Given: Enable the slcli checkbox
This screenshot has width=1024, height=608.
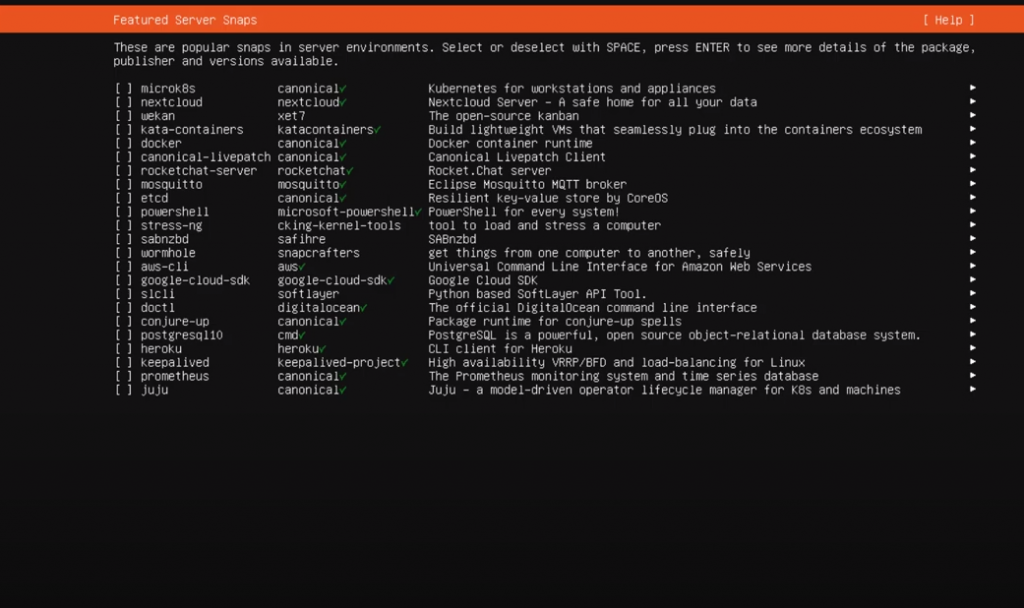Looking at the screenshot, I should (123, 294).
